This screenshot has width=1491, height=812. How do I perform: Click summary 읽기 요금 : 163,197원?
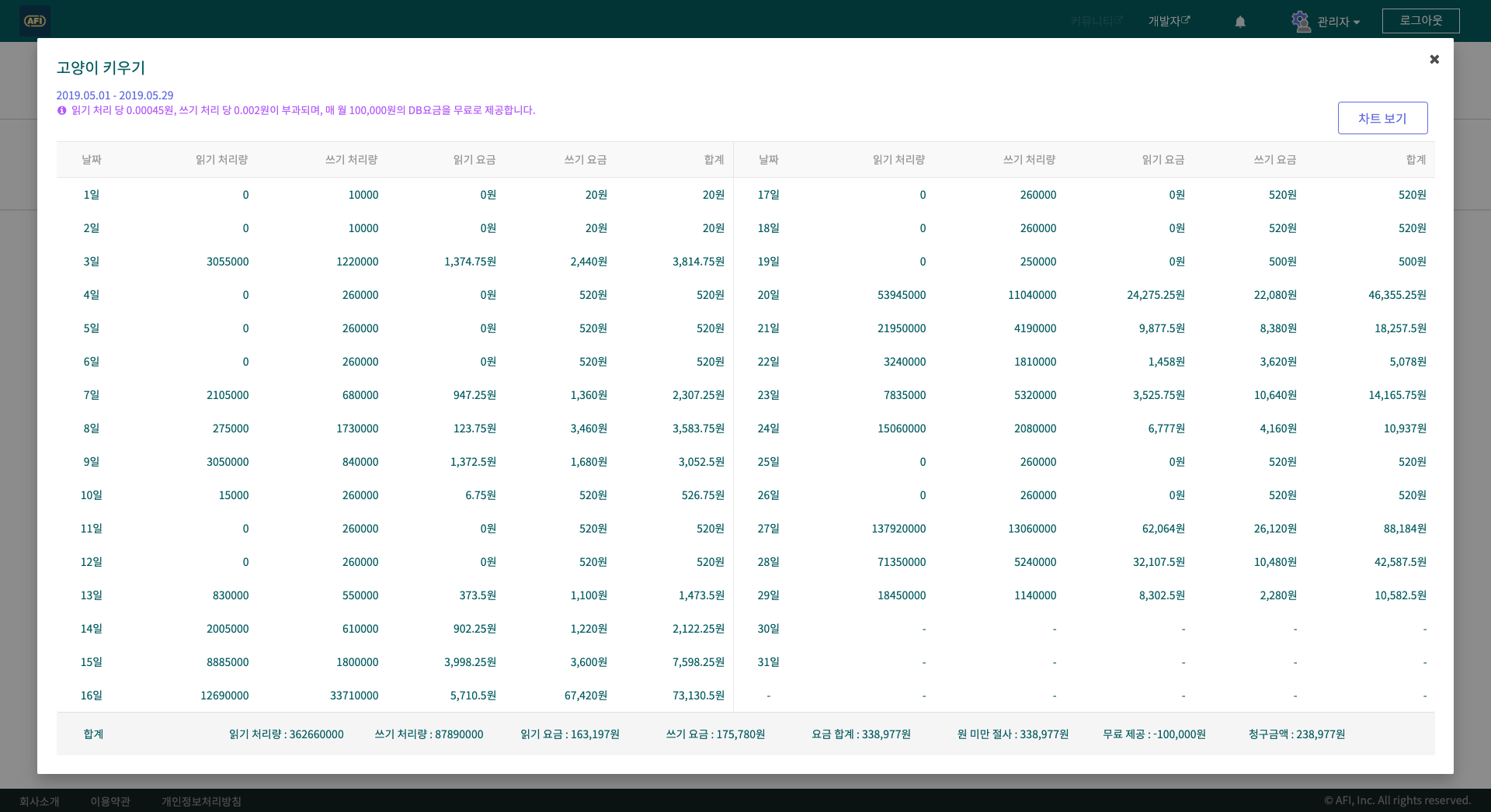(570, 734)
